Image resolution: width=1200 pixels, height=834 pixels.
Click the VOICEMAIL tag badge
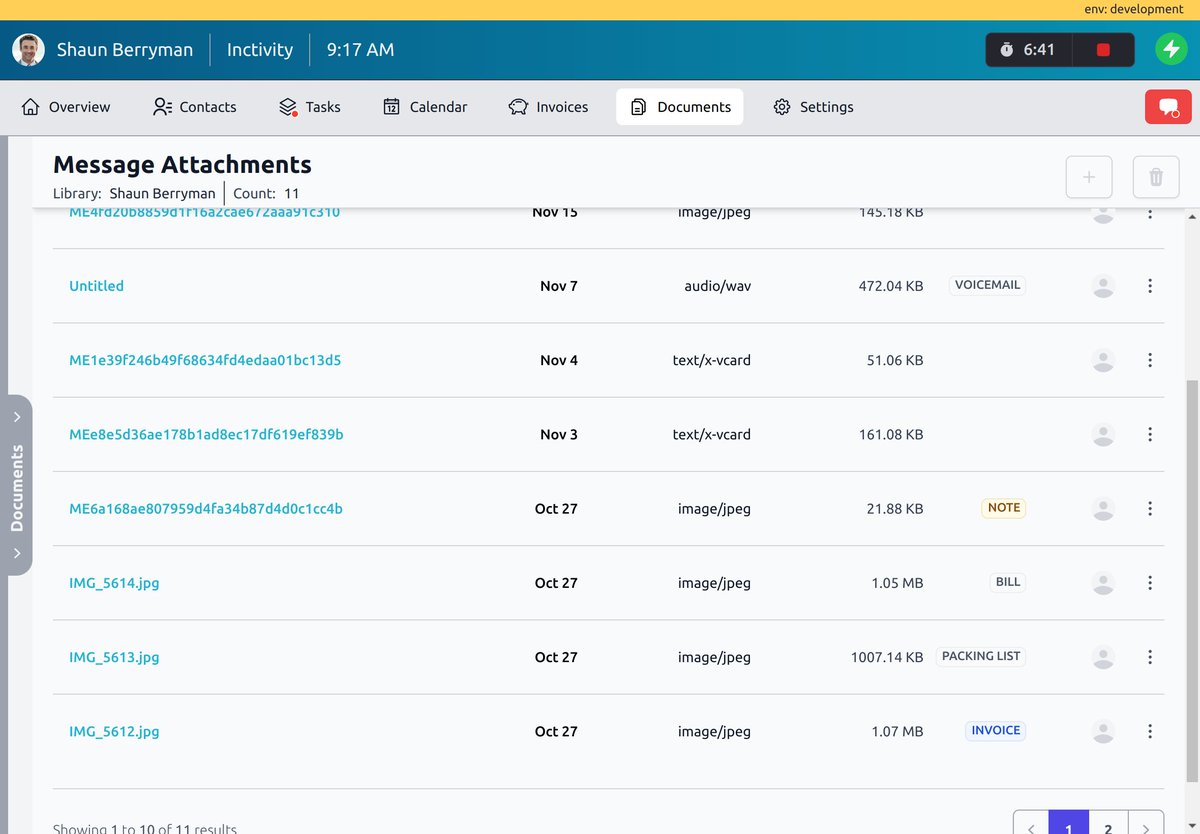coord(988,285)
